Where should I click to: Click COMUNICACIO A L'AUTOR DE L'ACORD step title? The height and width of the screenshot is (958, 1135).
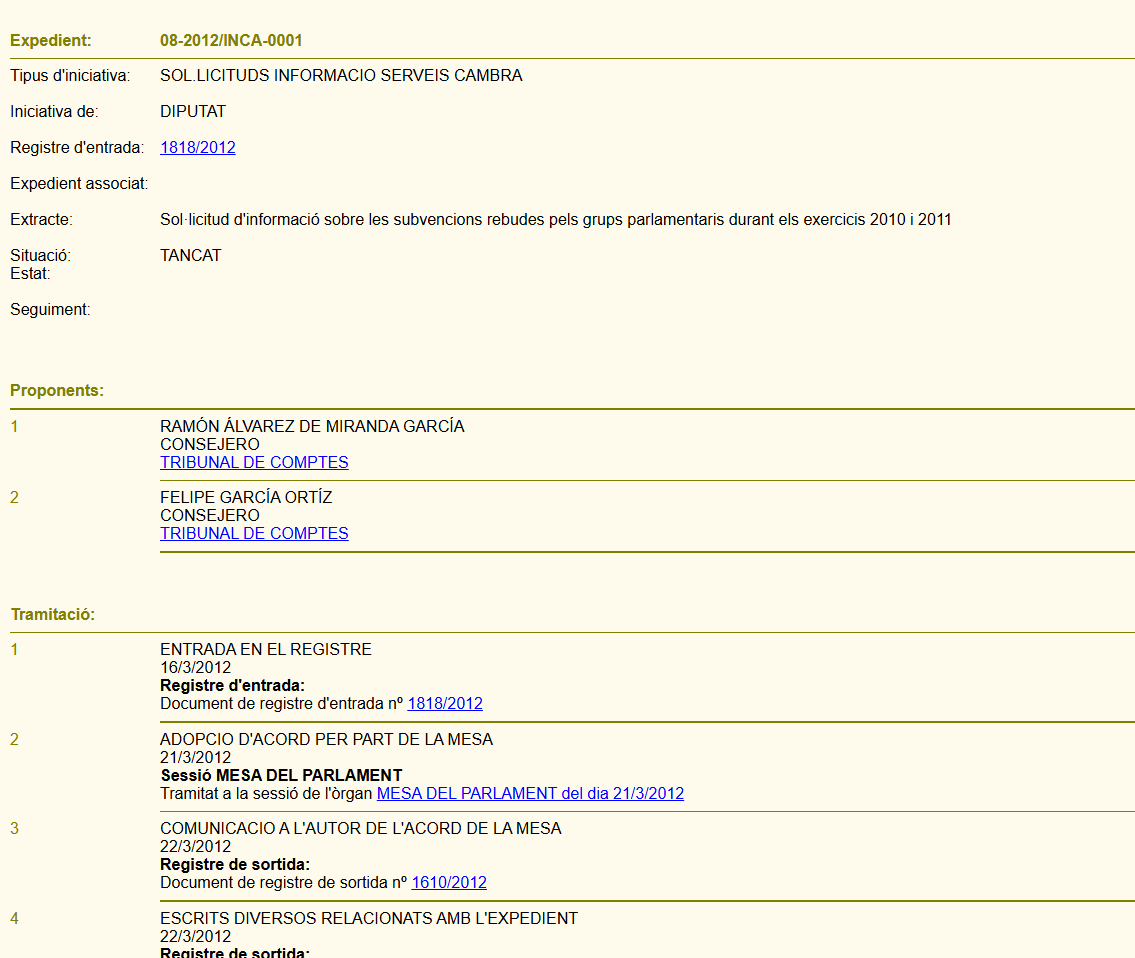point(360,829)
